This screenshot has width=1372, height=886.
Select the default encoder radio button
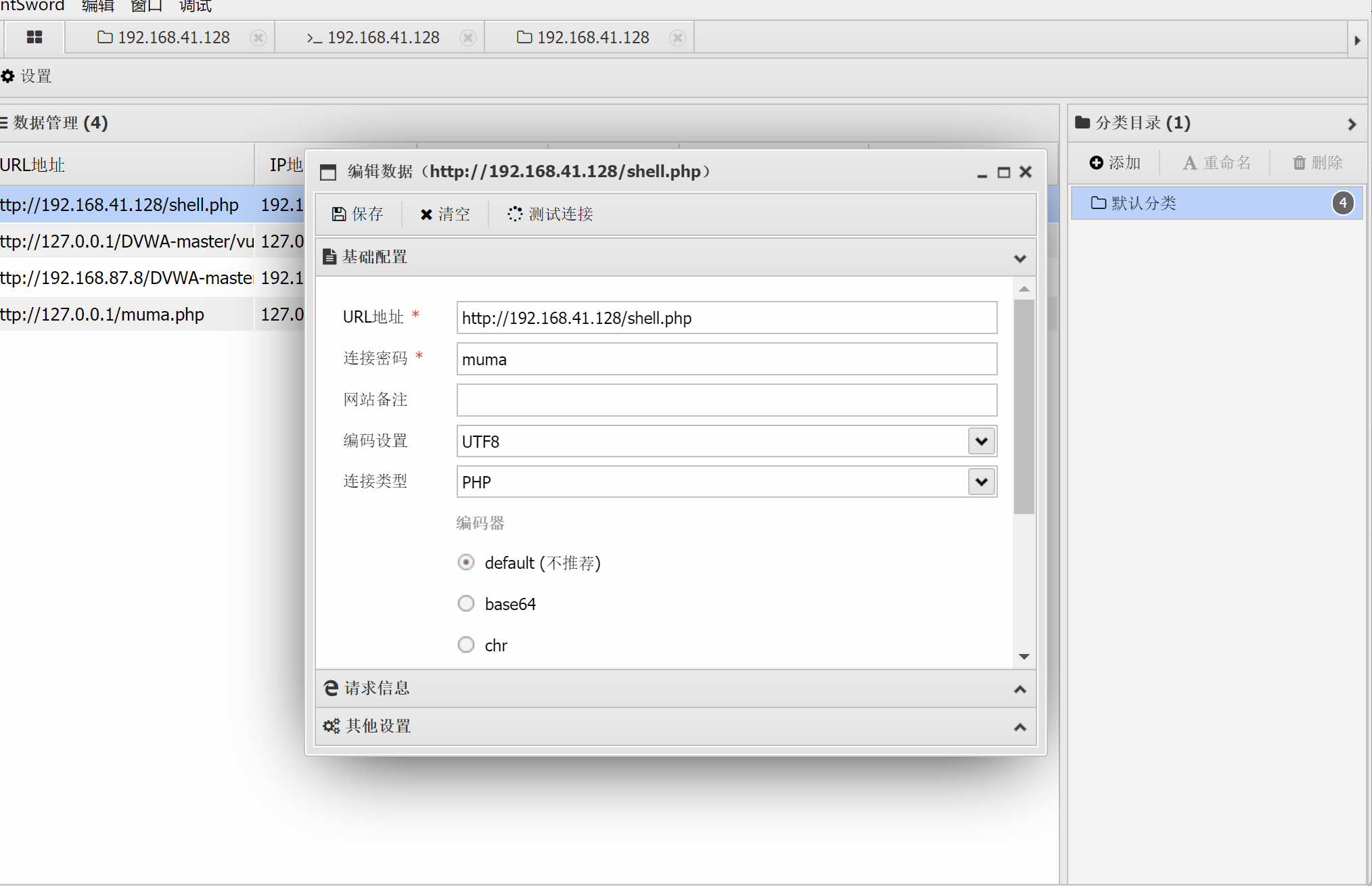pyautogui.click(x=466, y=562)
